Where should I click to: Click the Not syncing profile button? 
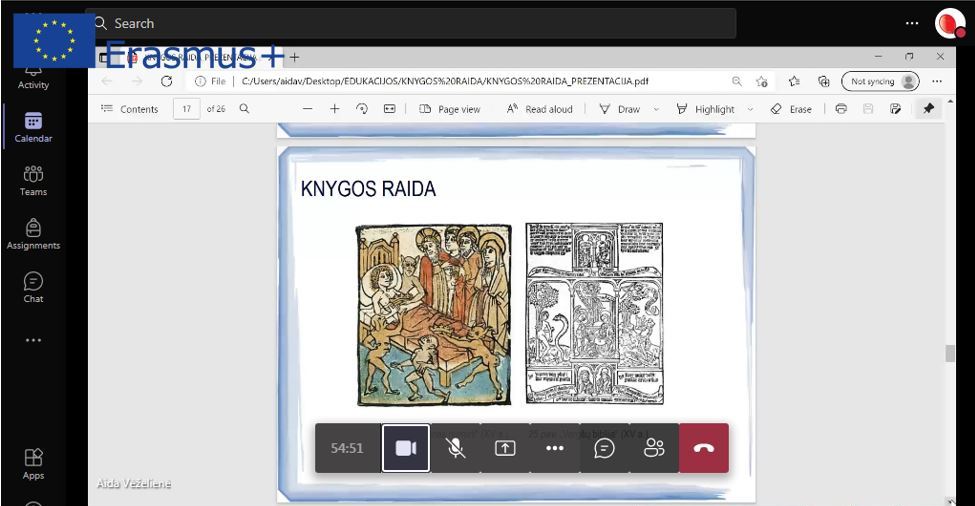880,81
